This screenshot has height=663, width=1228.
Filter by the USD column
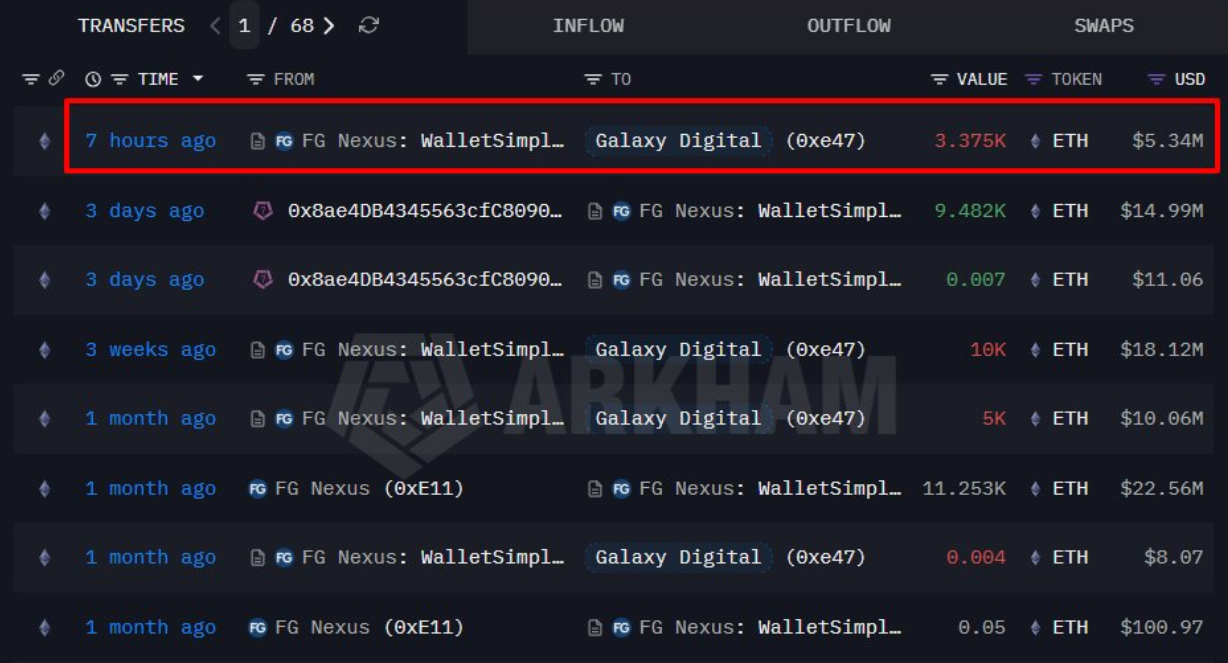click(x=1157, y=79)
